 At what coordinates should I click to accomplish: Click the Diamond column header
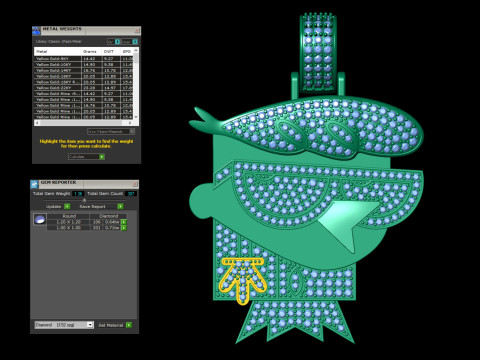click(x=109, y=216)
